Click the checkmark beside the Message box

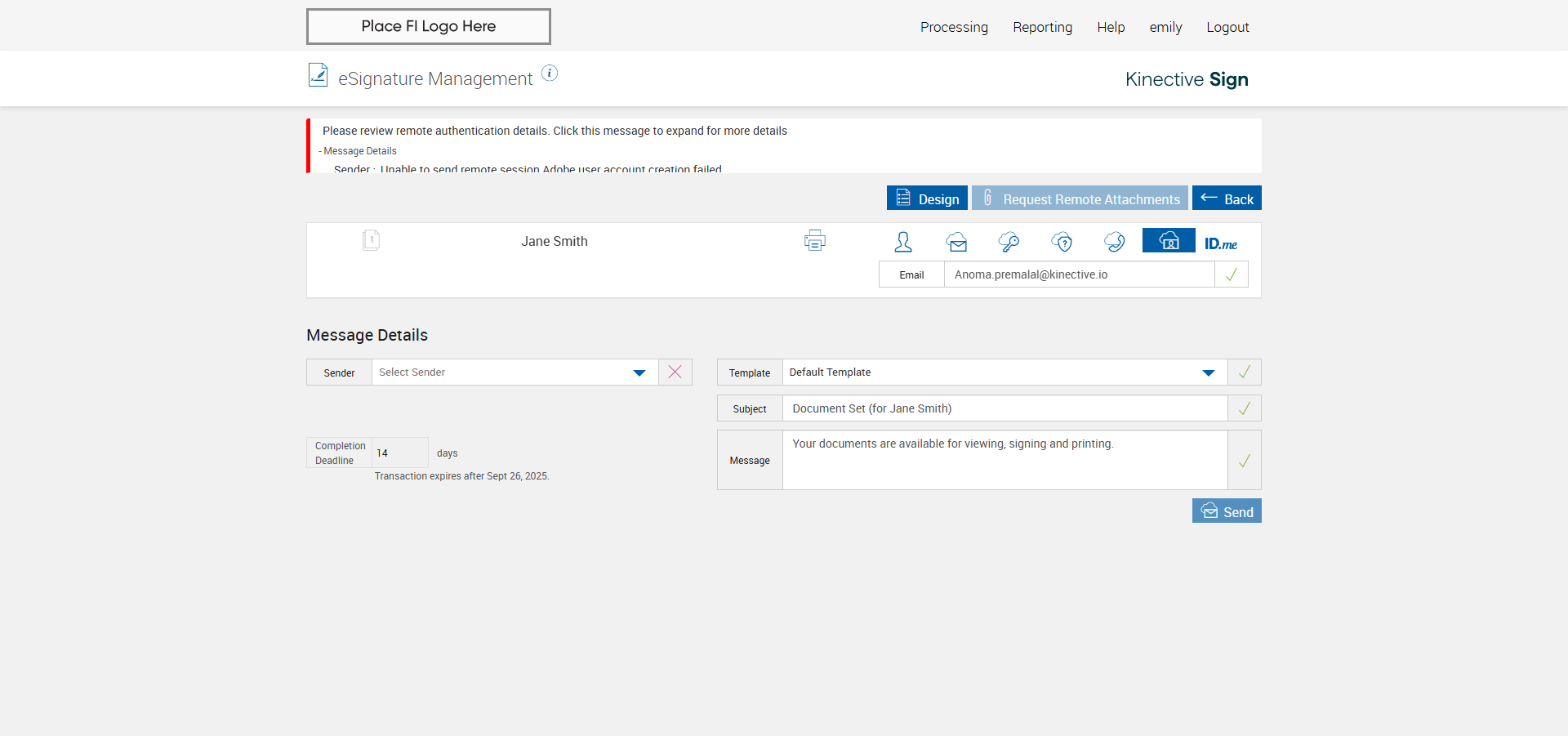1245,461
